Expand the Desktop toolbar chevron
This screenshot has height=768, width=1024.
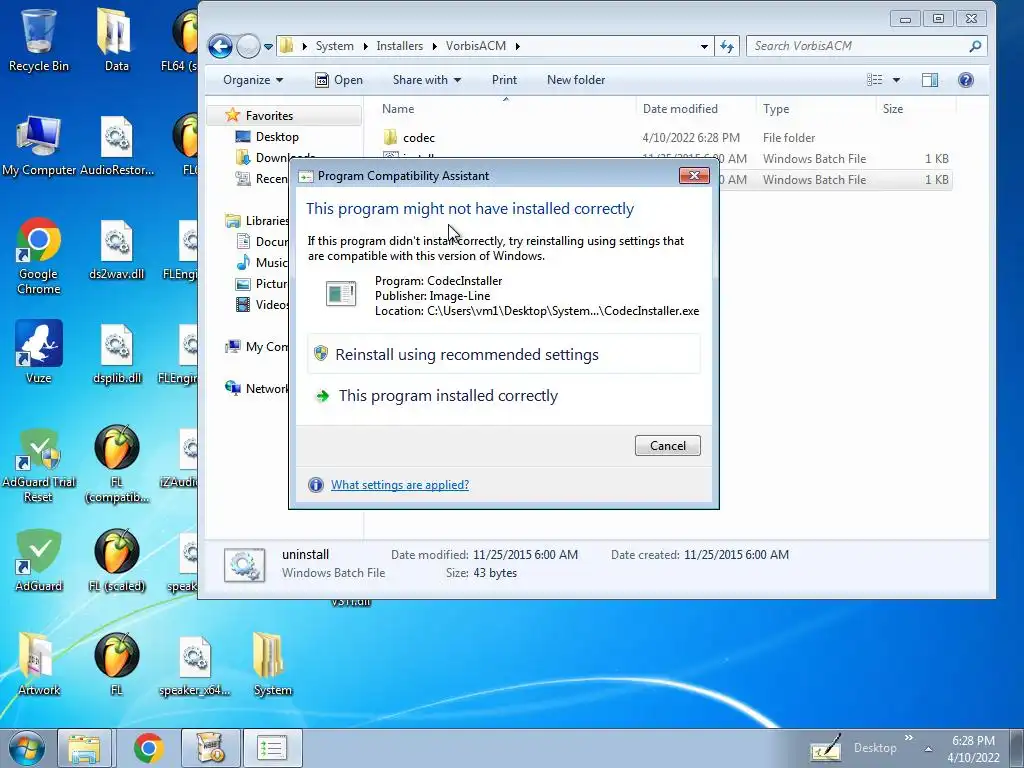tap(908, 737)
